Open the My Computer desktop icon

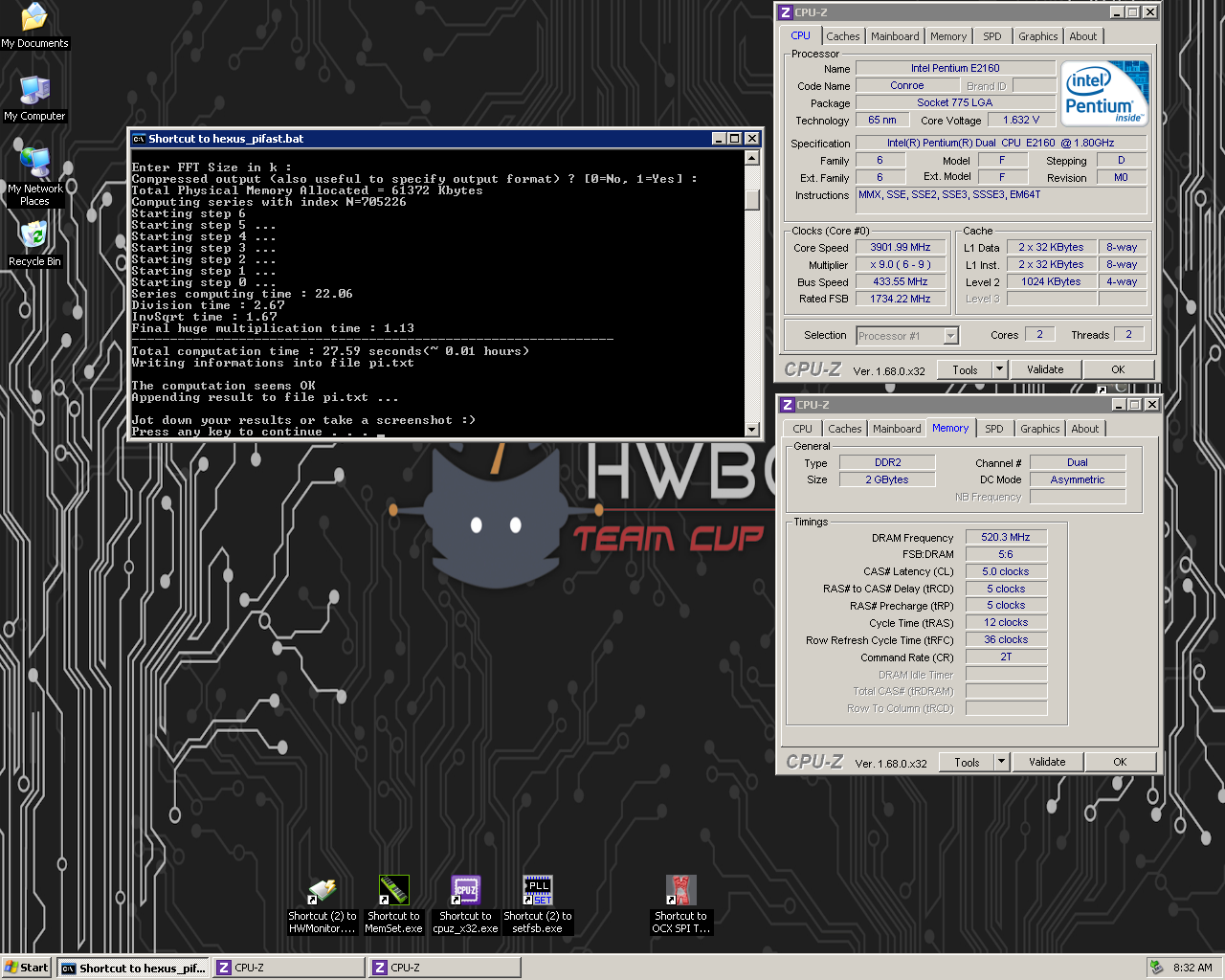pos(34,99)
